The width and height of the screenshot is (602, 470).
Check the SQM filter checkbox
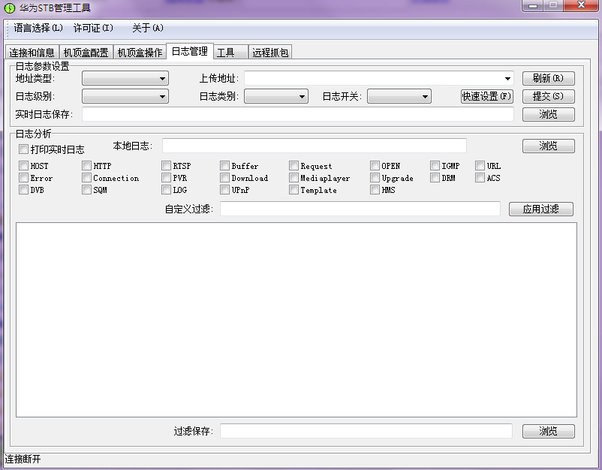(x=87, y=190)
